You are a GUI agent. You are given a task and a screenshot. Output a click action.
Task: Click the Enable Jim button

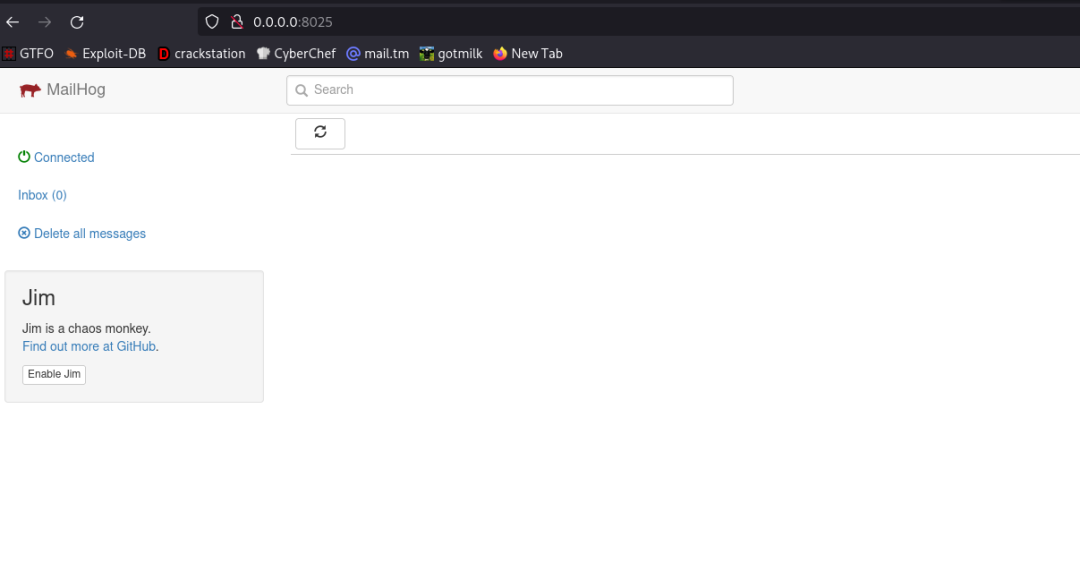tap(54, 375)
